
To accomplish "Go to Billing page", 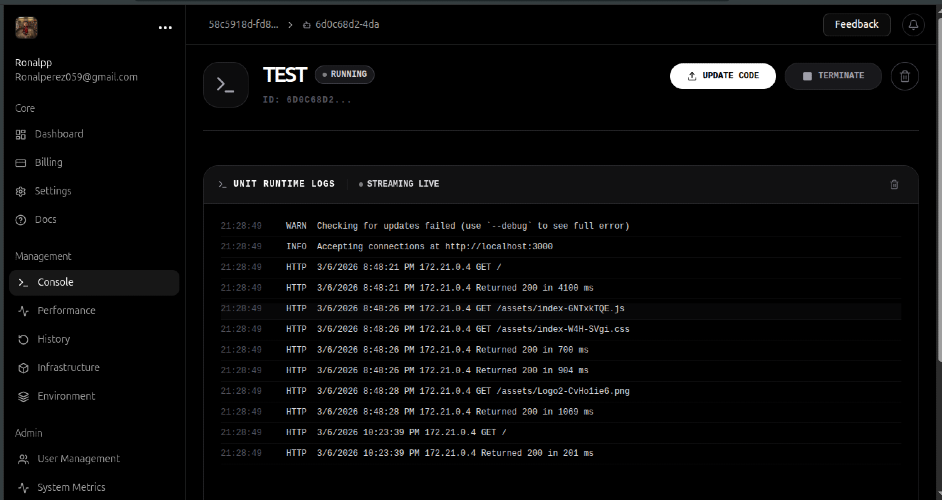I will pyautogui.click(x=48, y=162).
